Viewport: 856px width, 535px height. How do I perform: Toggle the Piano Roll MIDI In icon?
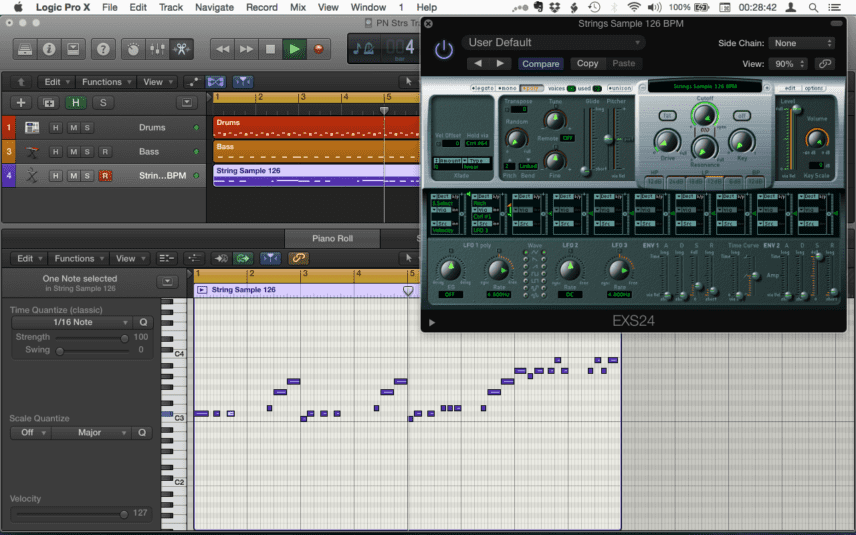[221, 258]
